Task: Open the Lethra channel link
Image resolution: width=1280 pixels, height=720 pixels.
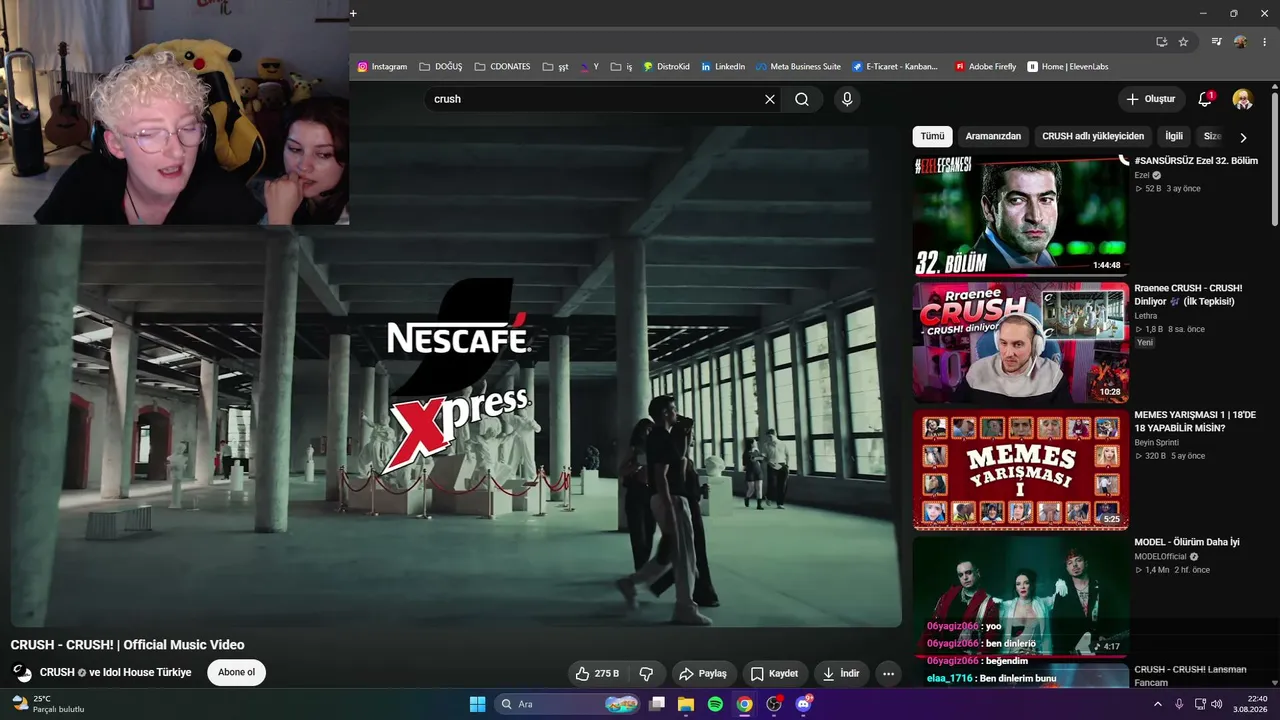Action: [x=1145, y=316]
